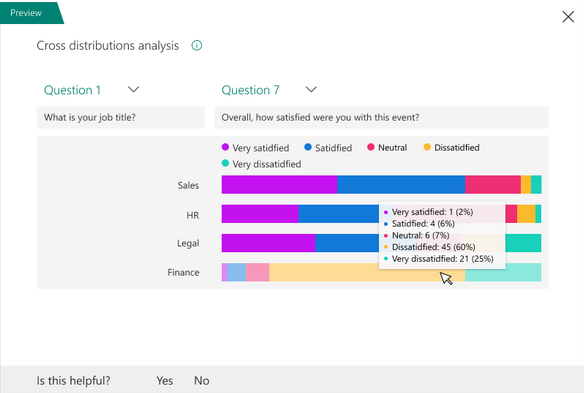Expand the Question 1 dropdown chevron
The height and width of the screenshot is (393, 584).
[133, 89]
